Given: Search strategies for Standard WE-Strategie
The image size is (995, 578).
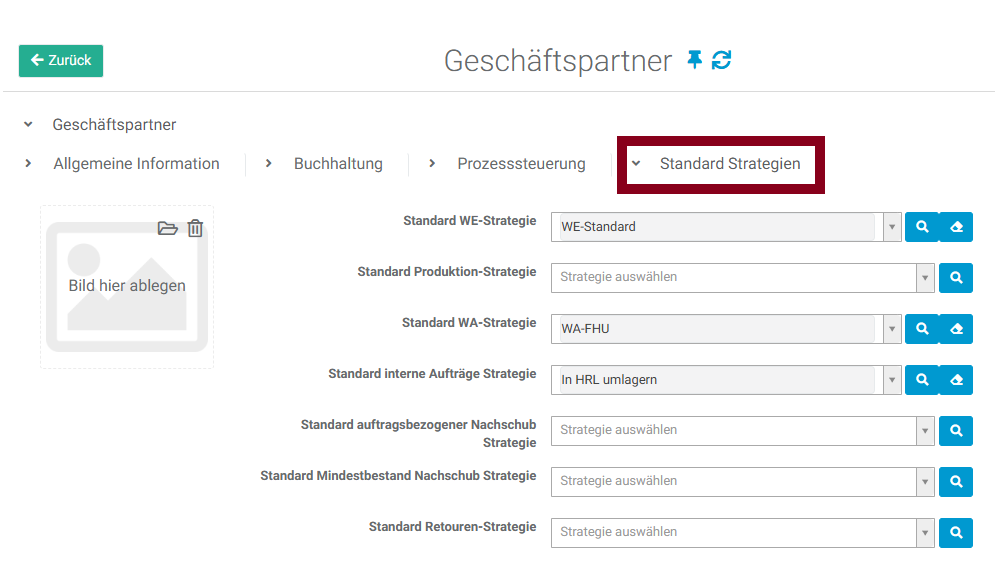Looking at the screenshot, I should click(922, 227).
